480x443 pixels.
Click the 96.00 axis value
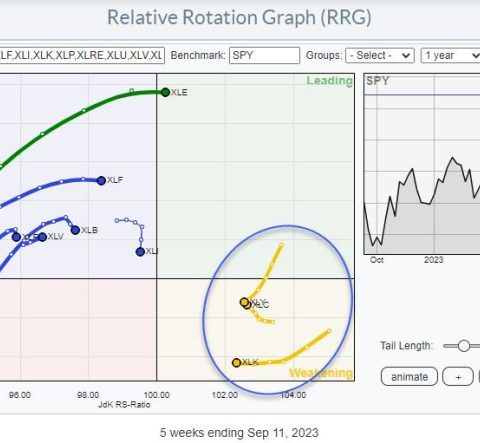coord(20,395)
